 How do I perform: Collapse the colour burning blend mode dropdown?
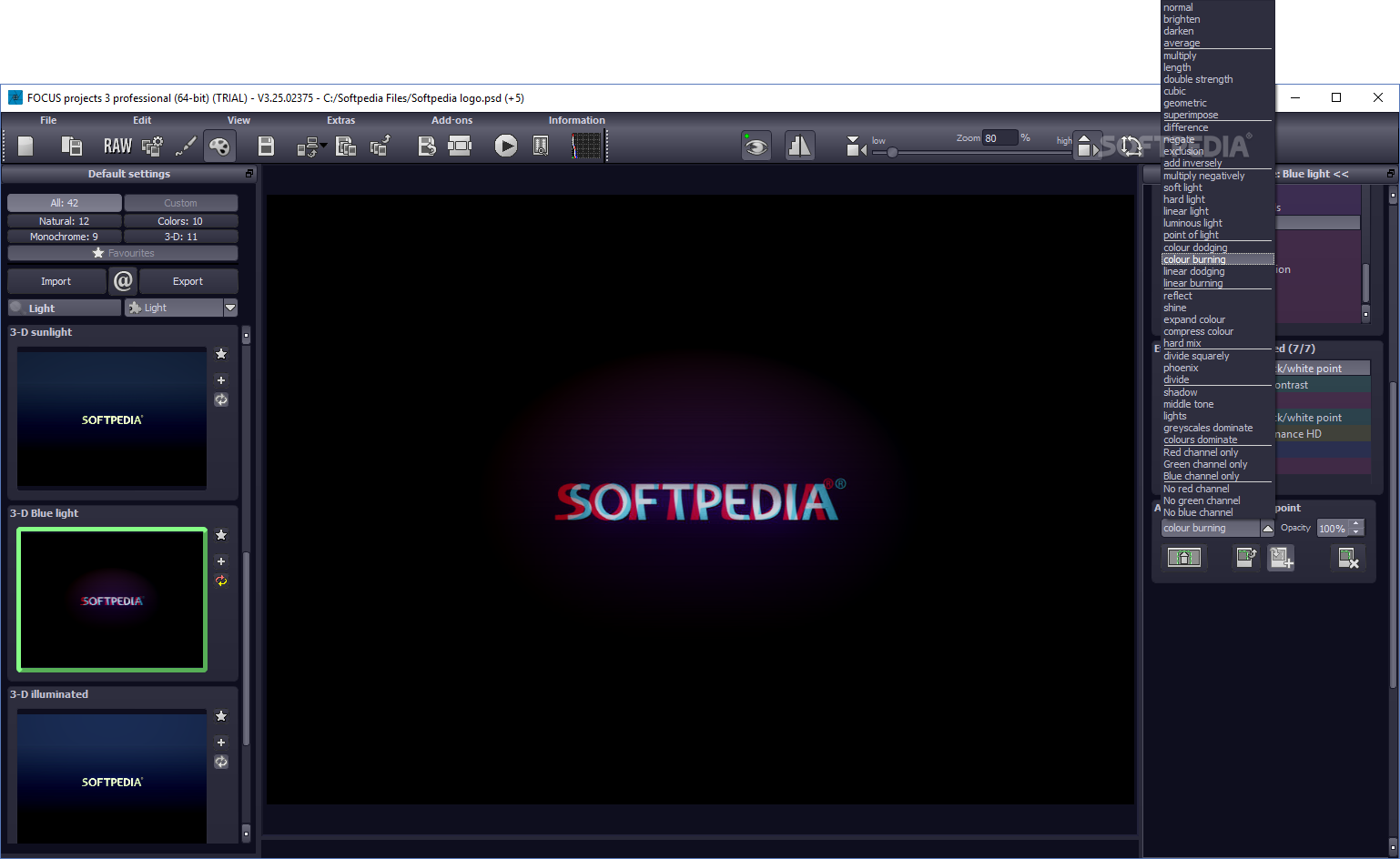pos(1267,528)
